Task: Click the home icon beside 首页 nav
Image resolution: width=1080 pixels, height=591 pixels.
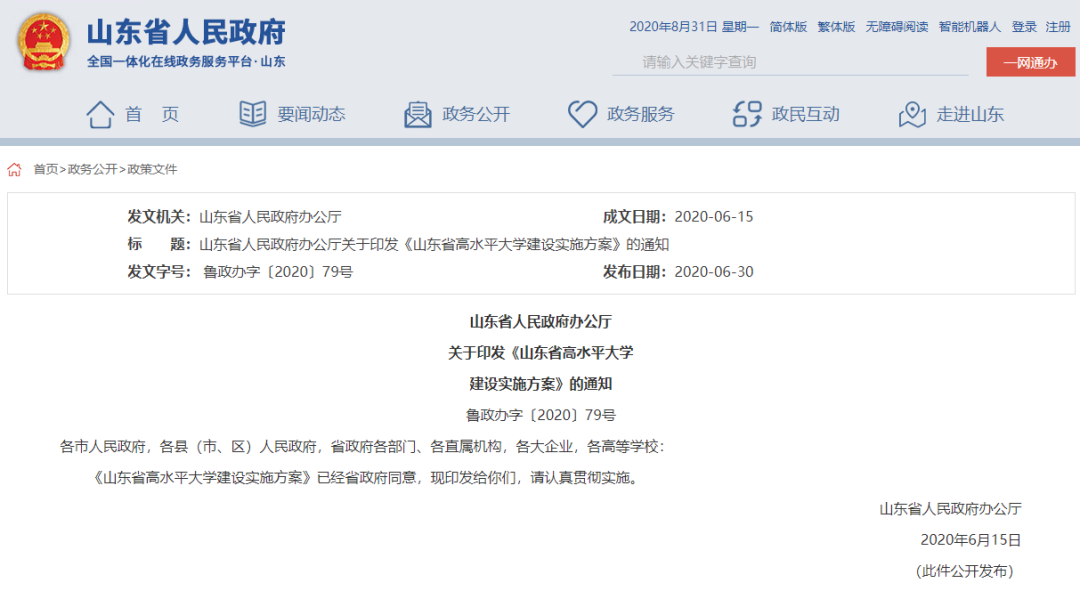Action: pyautogui.click(x=100, y=114)
